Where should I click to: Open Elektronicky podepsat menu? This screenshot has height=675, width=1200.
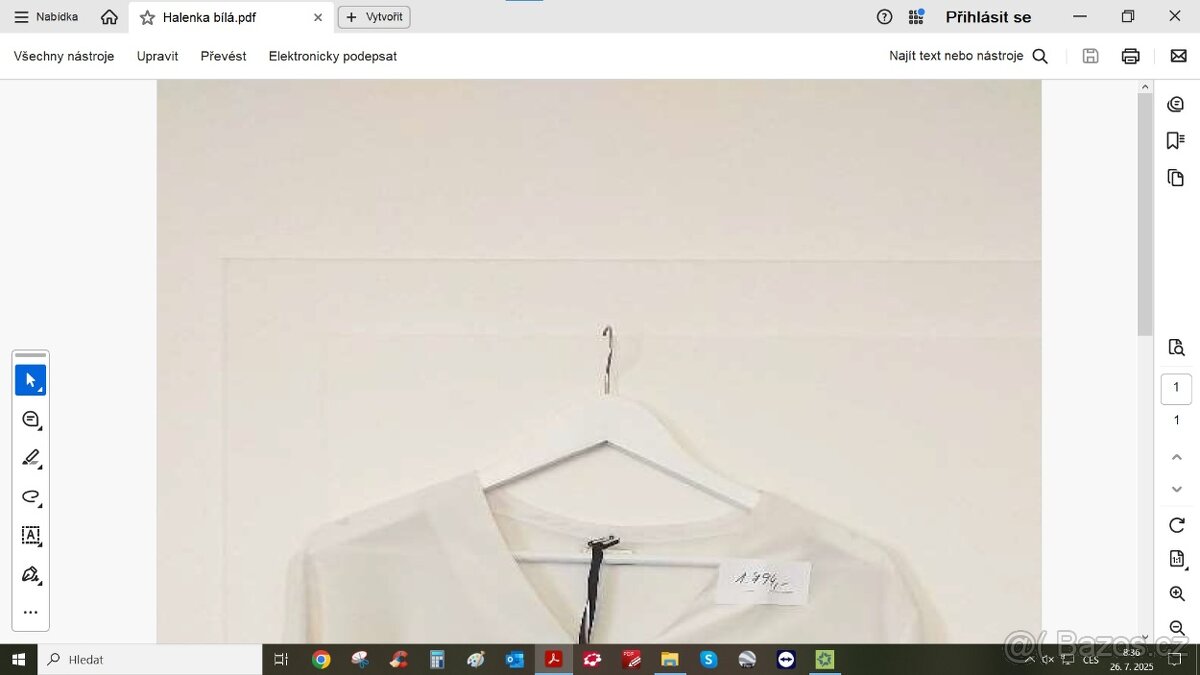pyautogui.click(x=332, y=56)
